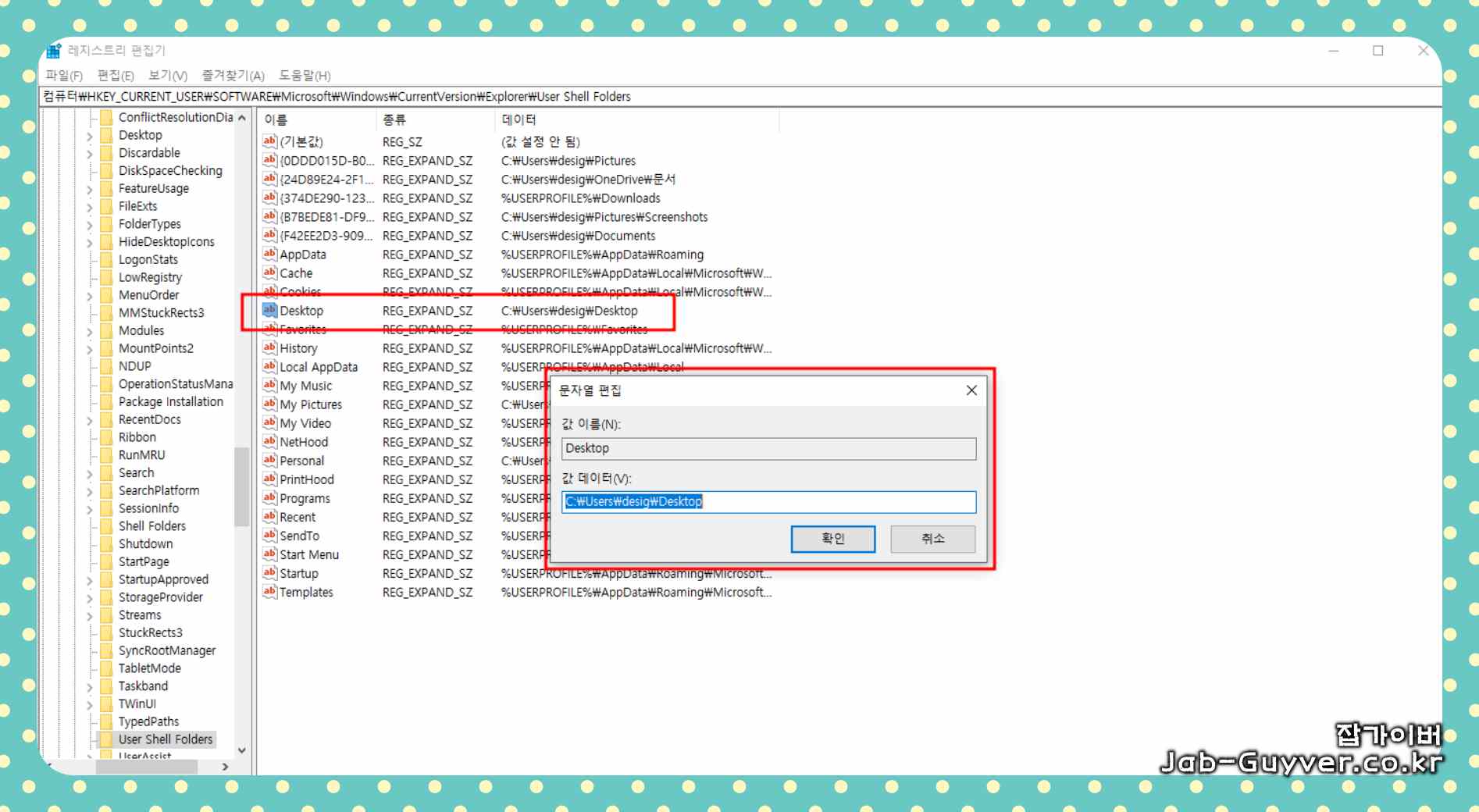Click the SendTo value icon
The width and height of the screenshot is (1479, 812).
[x=269, y=535]
